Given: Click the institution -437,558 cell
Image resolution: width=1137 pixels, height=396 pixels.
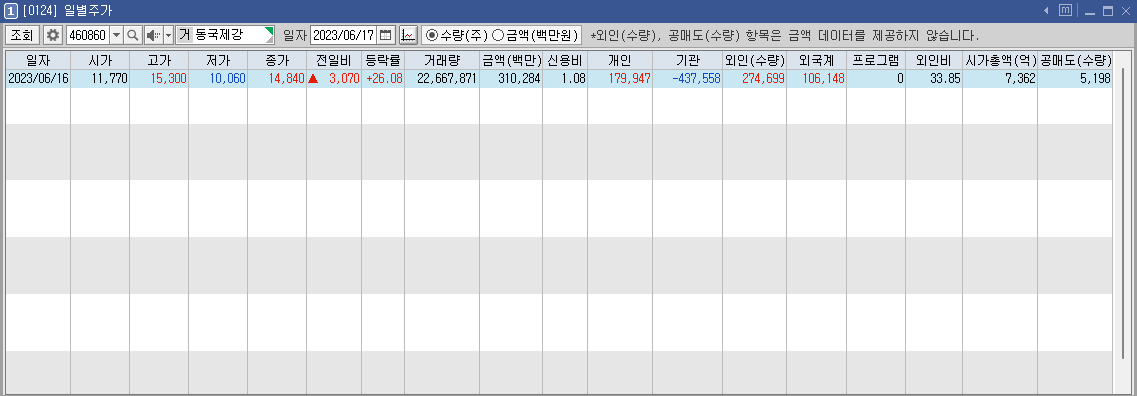Looking at the screenshot, I should [x=687, y=78].
